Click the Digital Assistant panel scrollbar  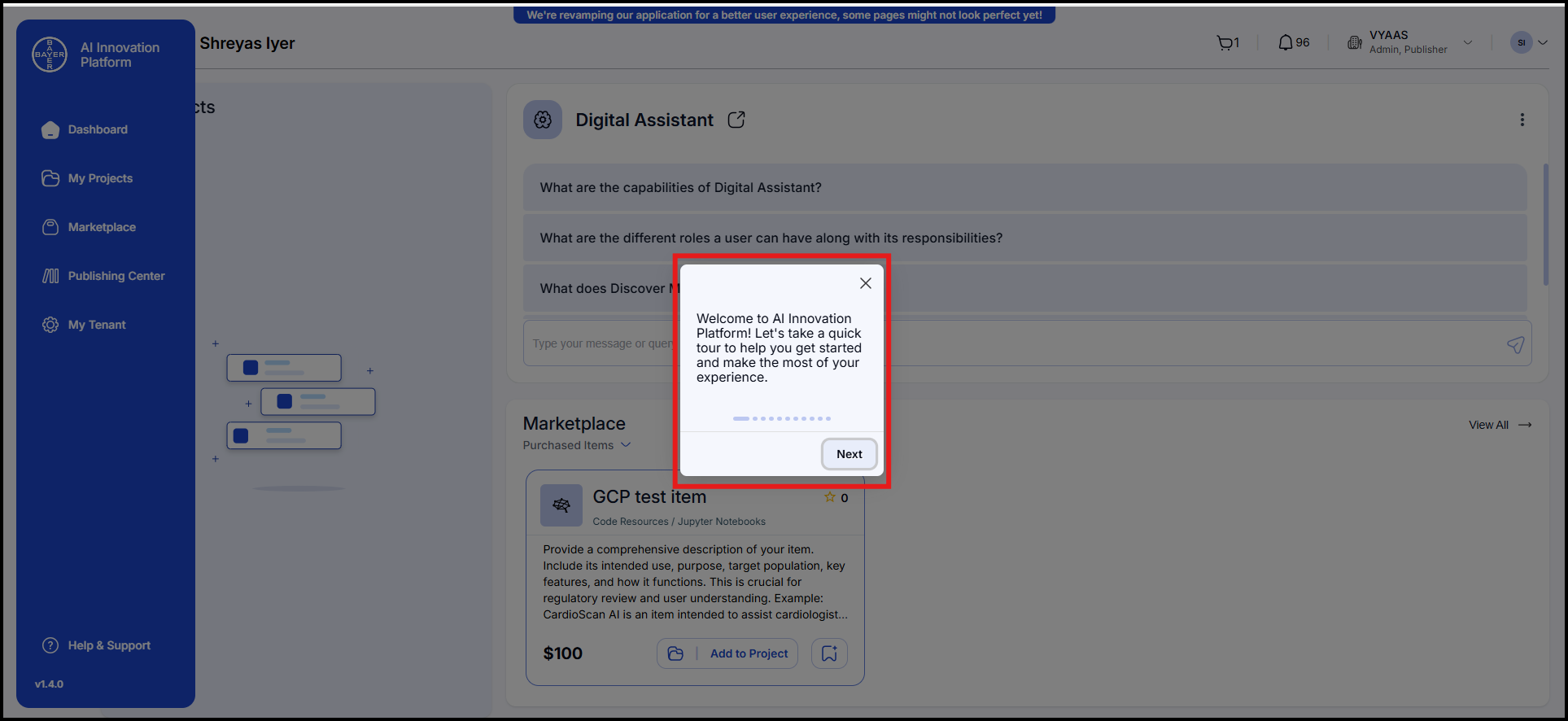click(1546, 225)
